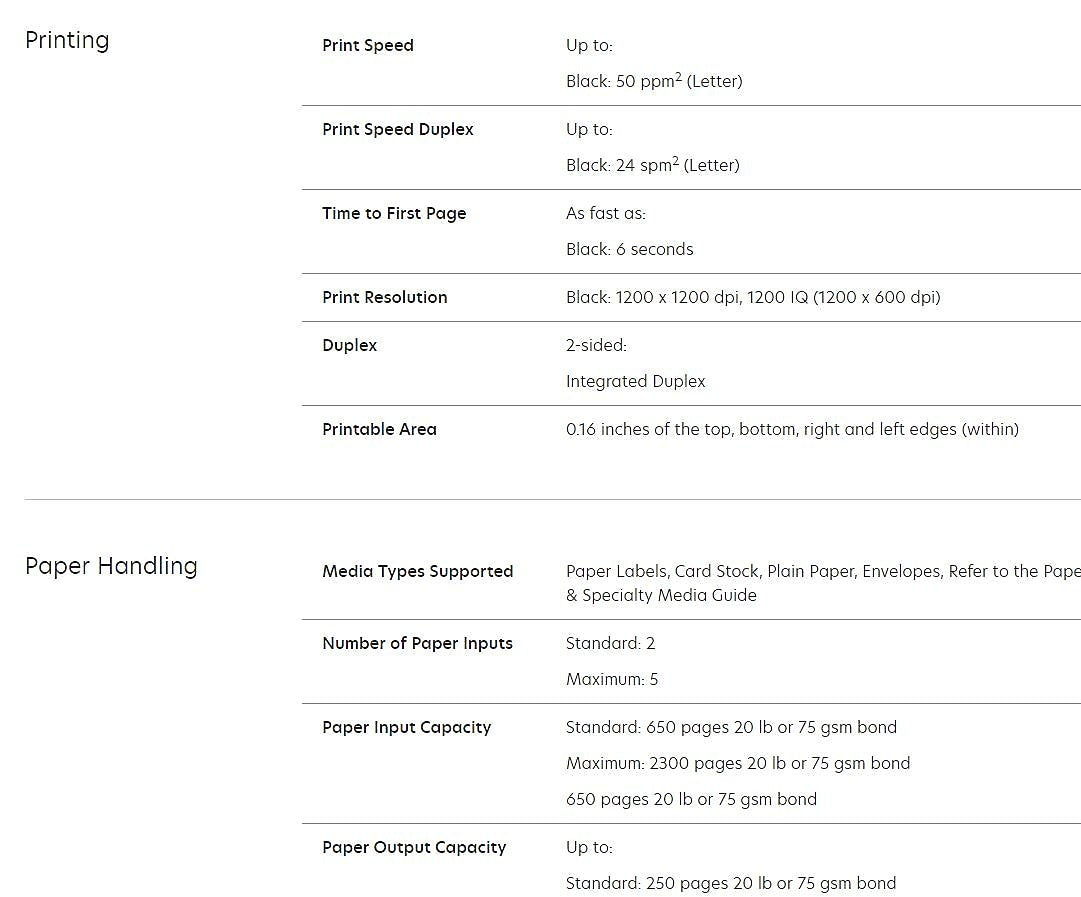Select the Printable Area label
Viewport: 1081px width, 897px height.
click(379, 429)
